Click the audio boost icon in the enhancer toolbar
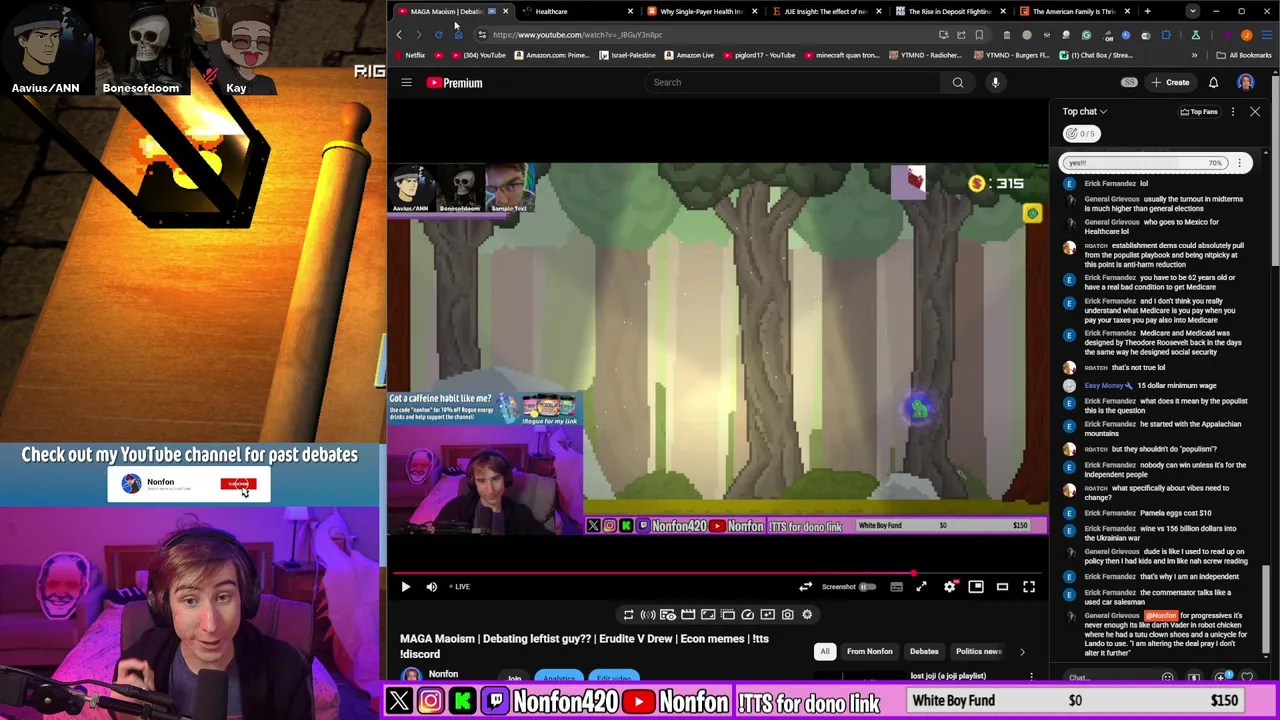Screen dimensions: 1280x720 [x=648, y=615]
